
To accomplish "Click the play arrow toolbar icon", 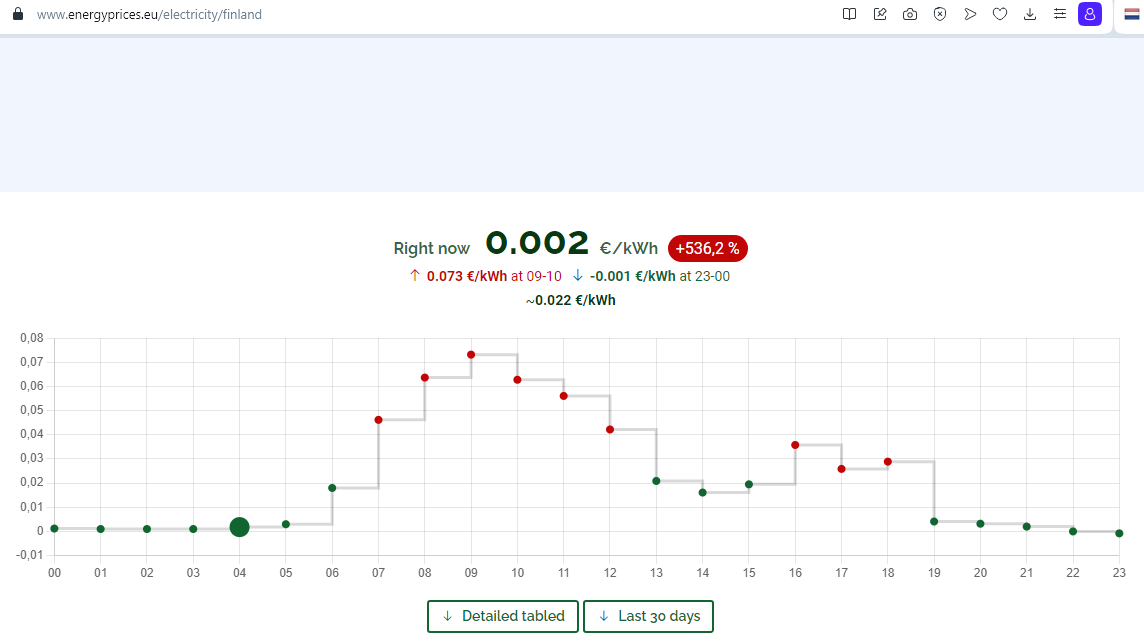I will [x=970, y=14].
